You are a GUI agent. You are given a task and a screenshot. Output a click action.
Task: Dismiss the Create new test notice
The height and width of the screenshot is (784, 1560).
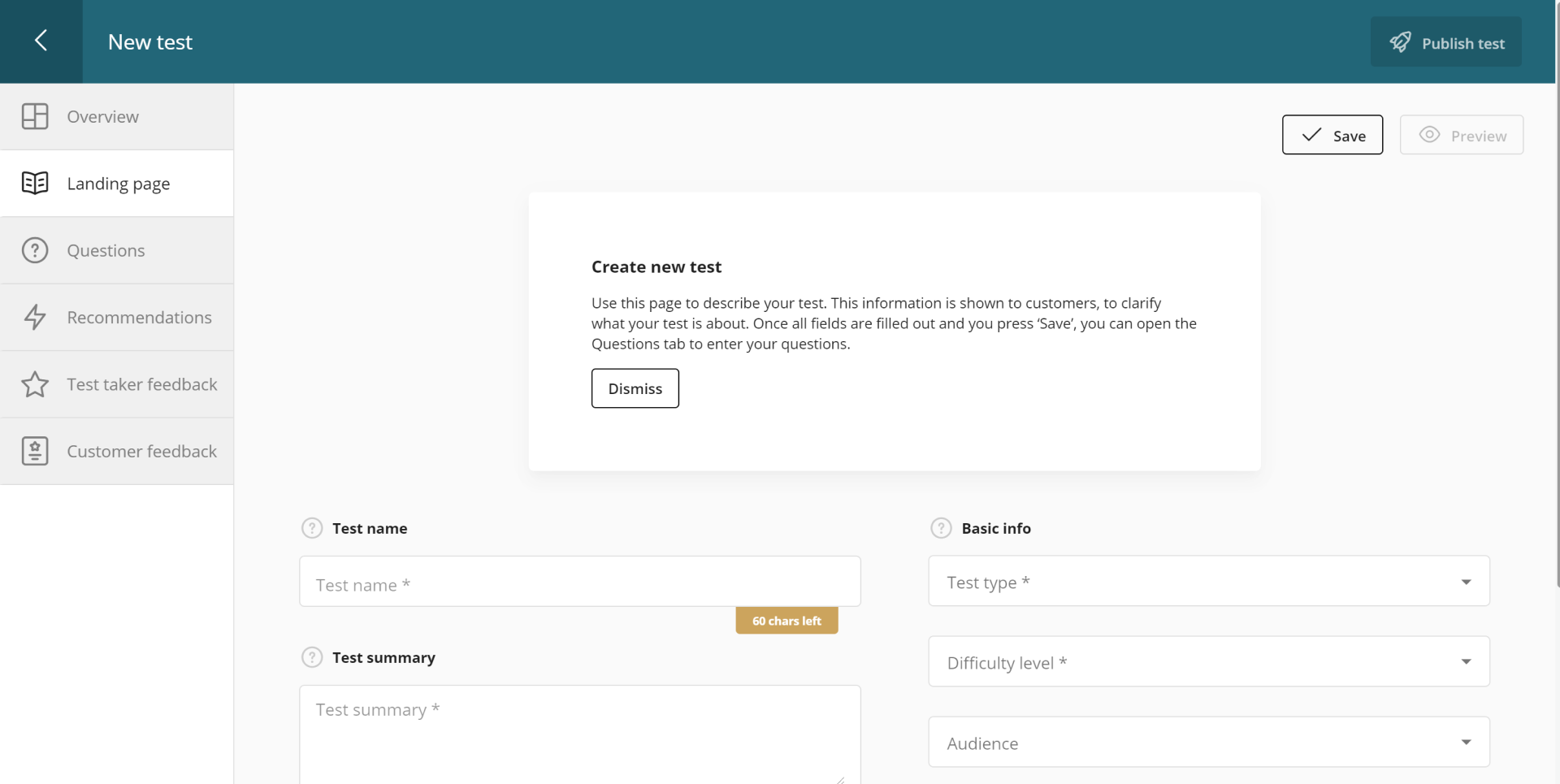point(635,388)
